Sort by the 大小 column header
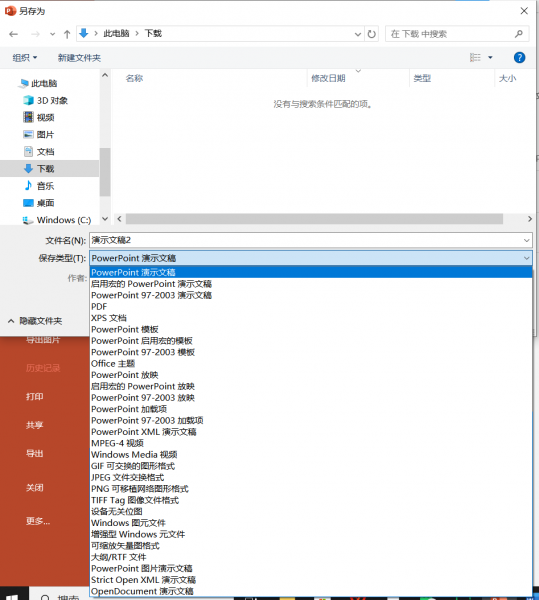The height and width of the screenshot is (600, 539). click(x=507, y=78)
